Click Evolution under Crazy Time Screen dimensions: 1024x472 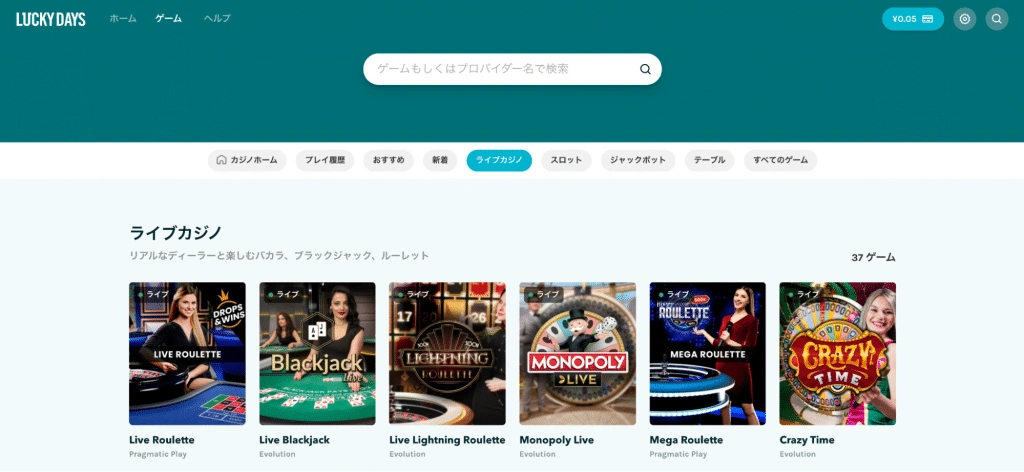(798, 454)
